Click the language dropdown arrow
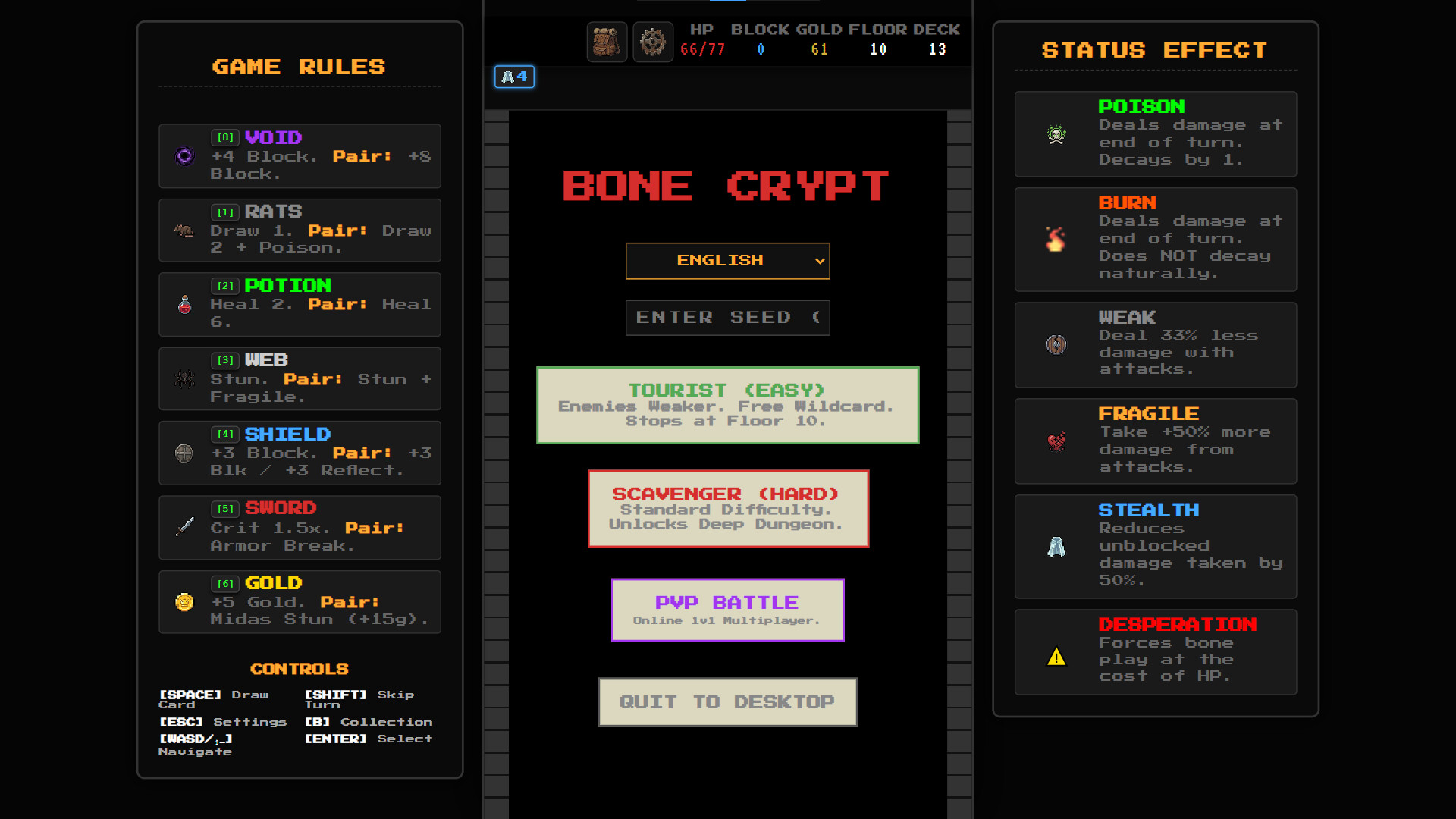Viewport: 1456px width, 819px height. 819,261
